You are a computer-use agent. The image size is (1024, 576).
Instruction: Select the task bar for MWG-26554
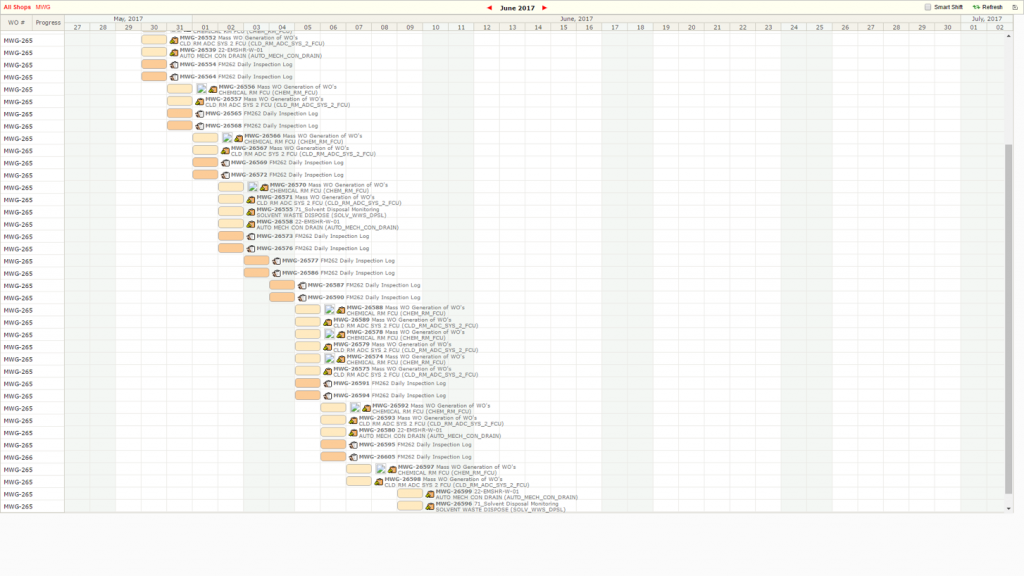pos(154,65)
